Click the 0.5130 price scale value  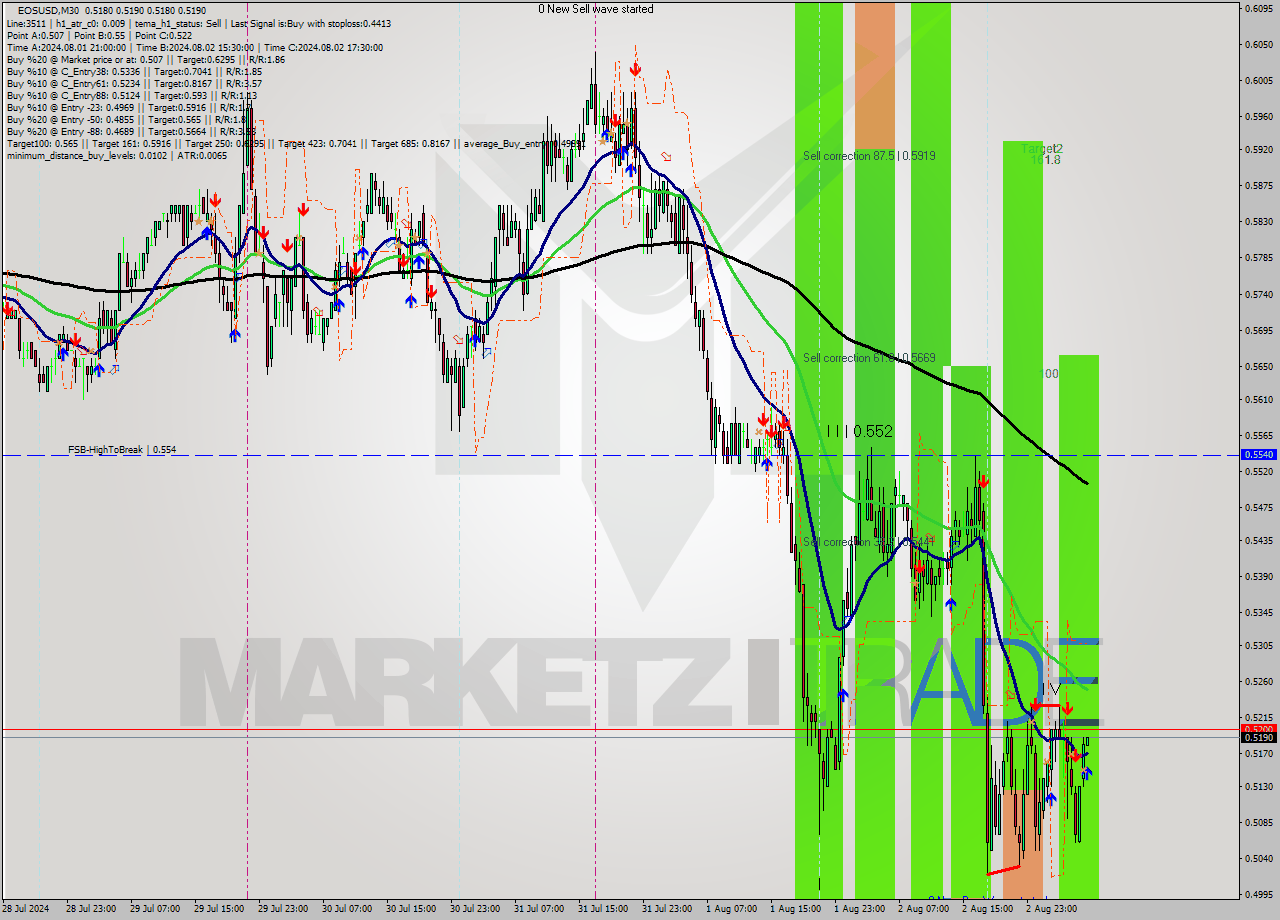coord(1258,787)
